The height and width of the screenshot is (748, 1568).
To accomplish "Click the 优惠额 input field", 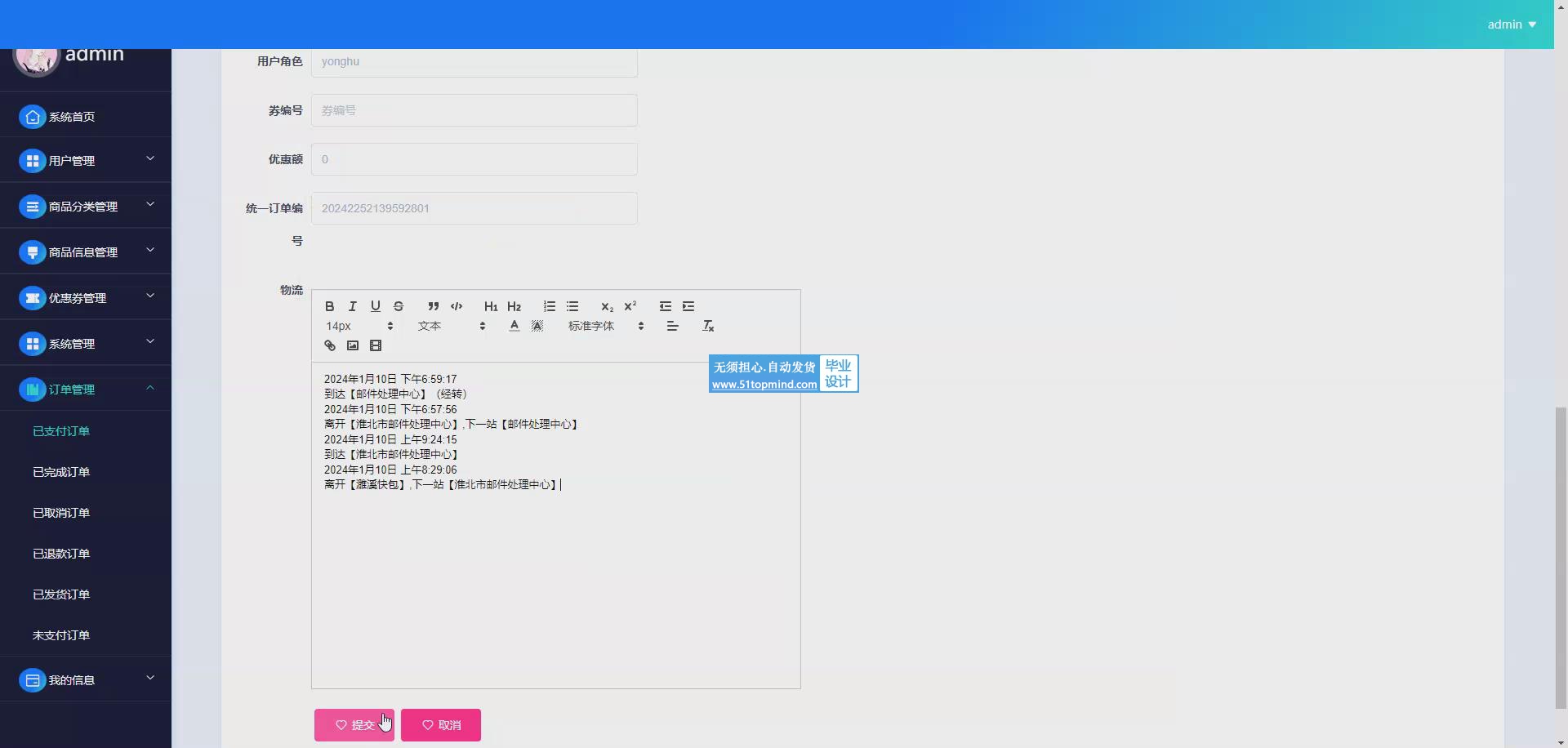I will coord(474,159).
